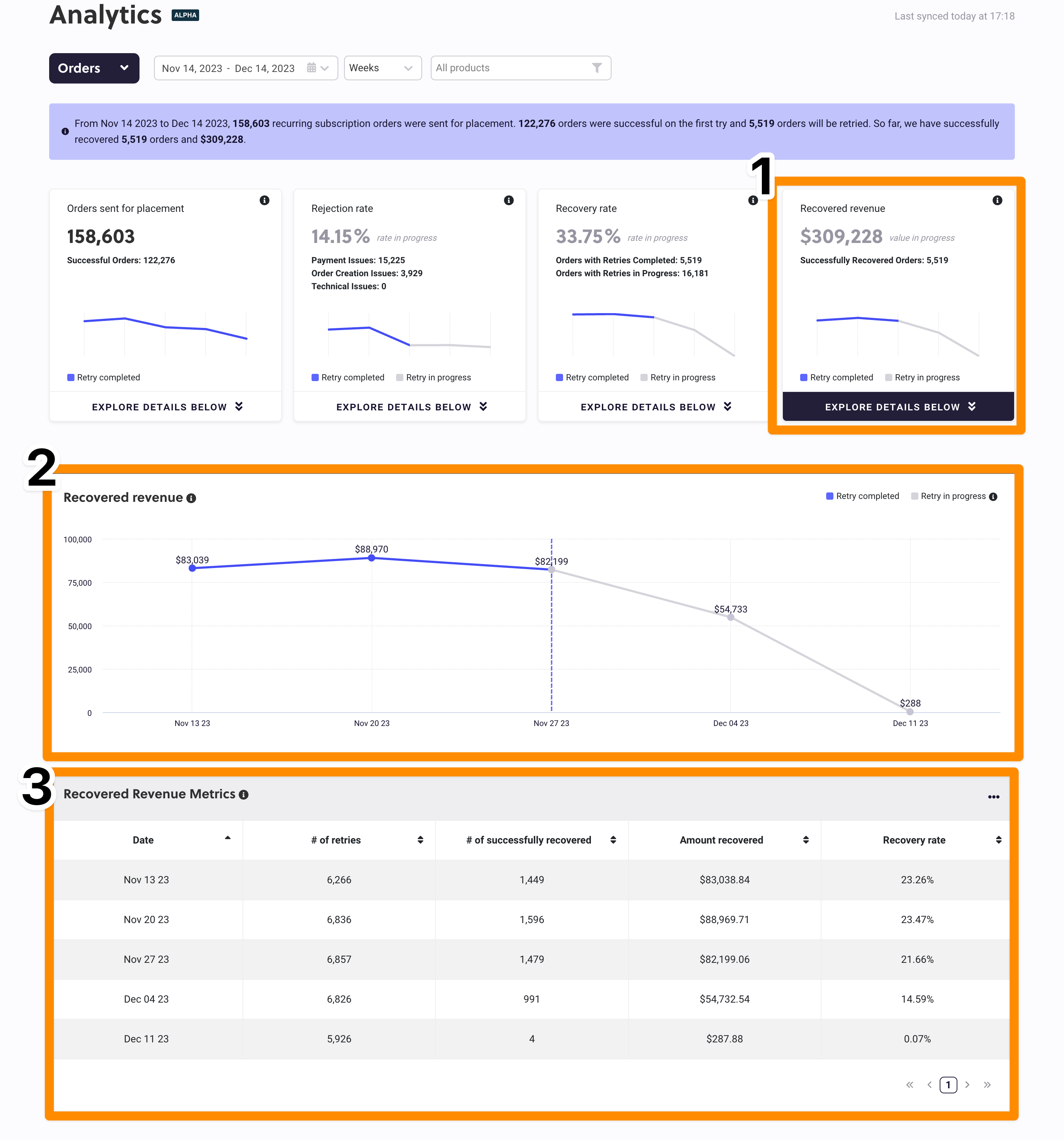
Task: Open the Recovered Revenue Metrics ellipsis menu
Action: [x=994, y=797]
